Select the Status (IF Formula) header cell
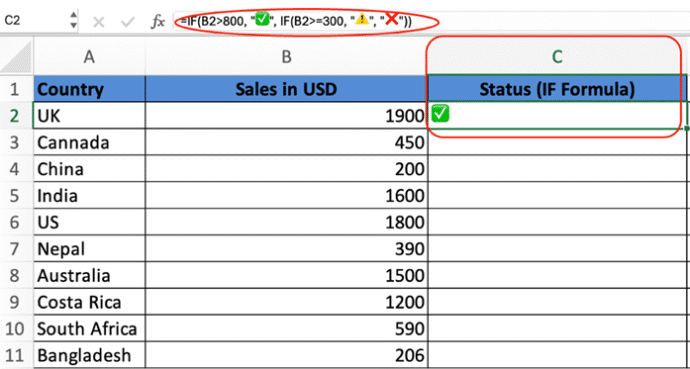Viewport: 690px width, 369px height. [x=557, y=89]
